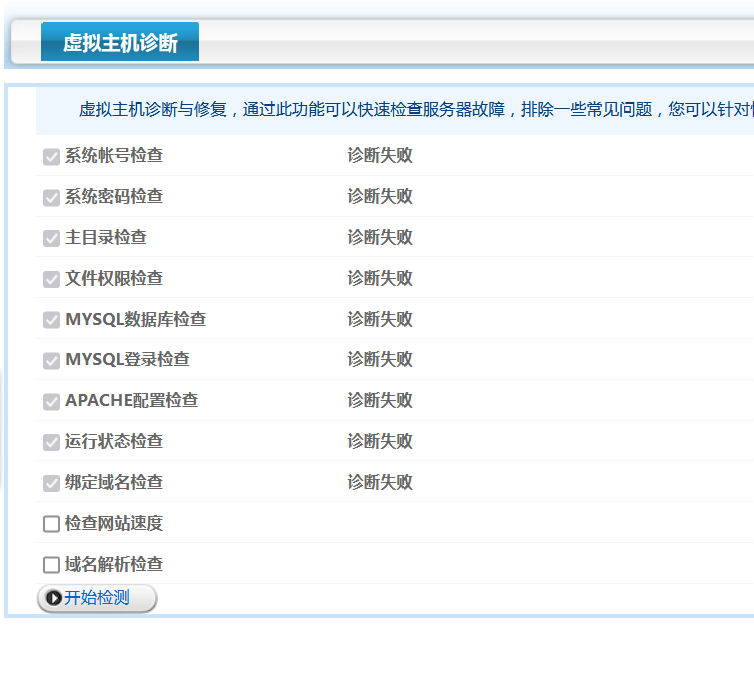Click the 虚拟主机诊断与修复 description banner

[400, 110]
